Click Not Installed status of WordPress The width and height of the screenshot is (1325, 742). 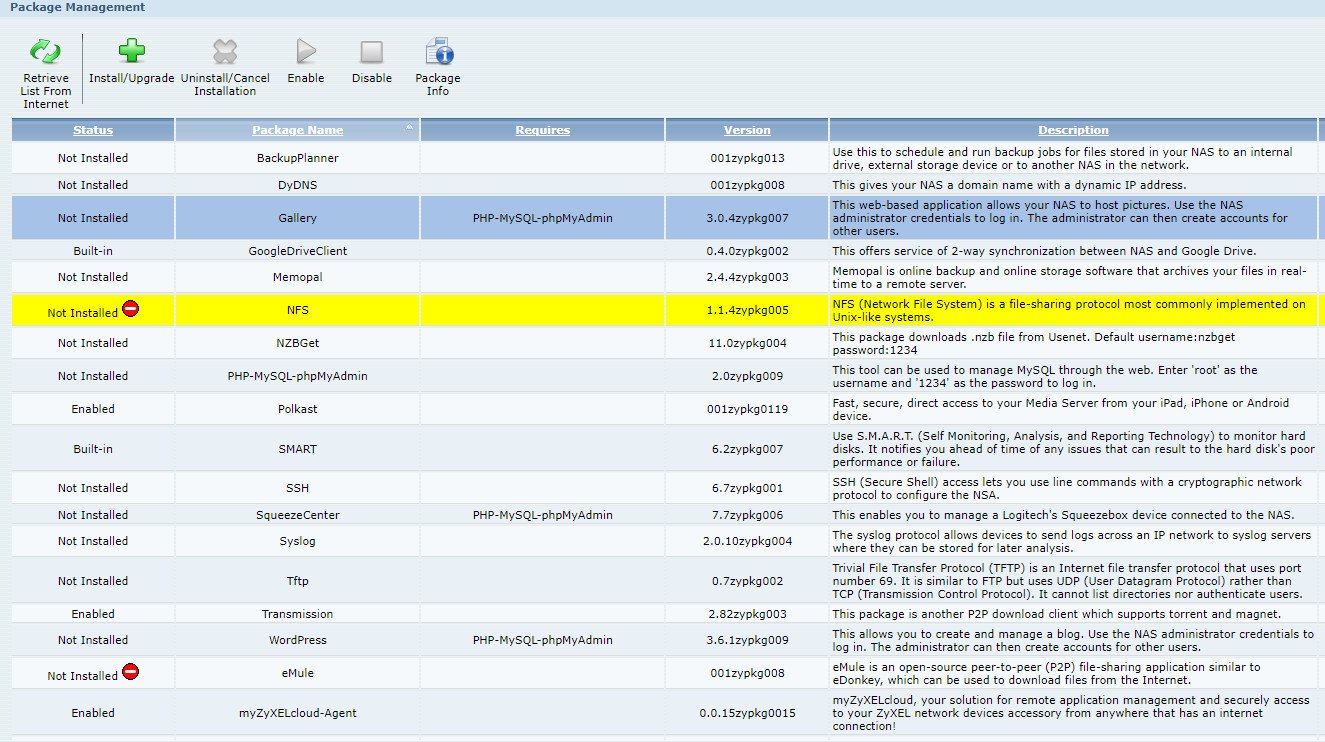click(93, 640)
